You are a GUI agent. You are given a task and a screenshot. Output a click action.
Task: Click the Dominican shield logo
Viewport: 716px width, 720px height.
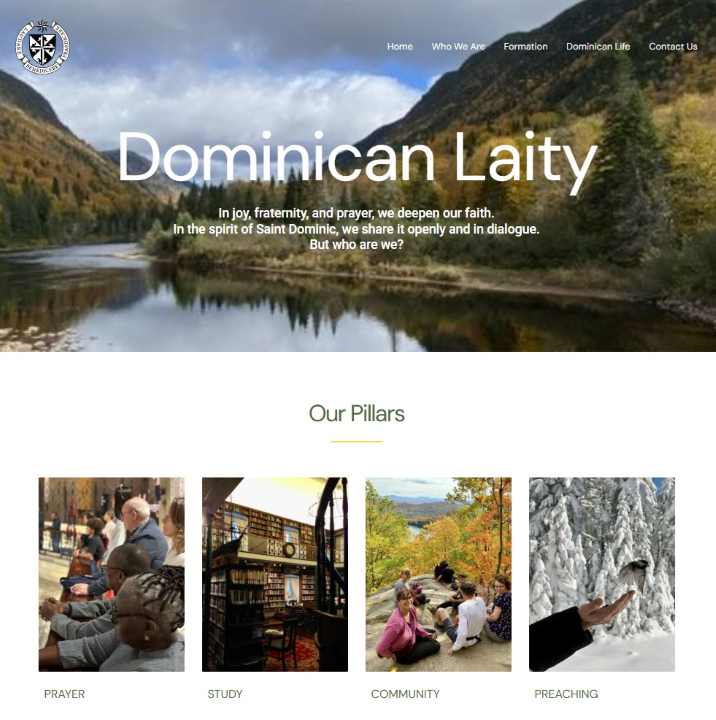(x=43, y=47)
